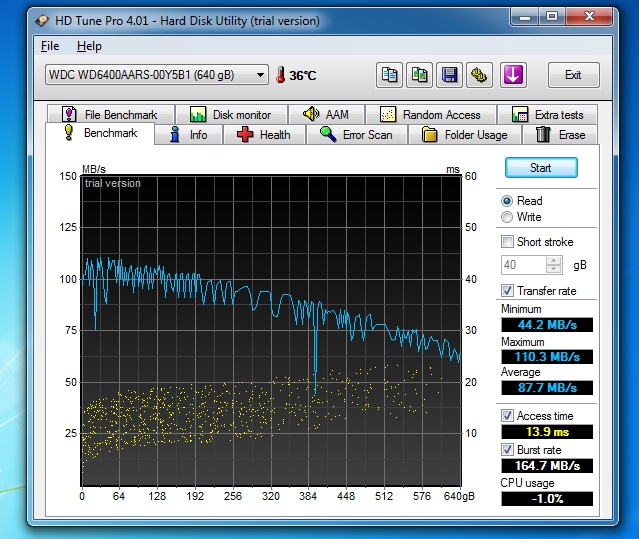Switch to the Extra tests tab
This screenshot has height=539, width=639.
(x=547, y=114)
